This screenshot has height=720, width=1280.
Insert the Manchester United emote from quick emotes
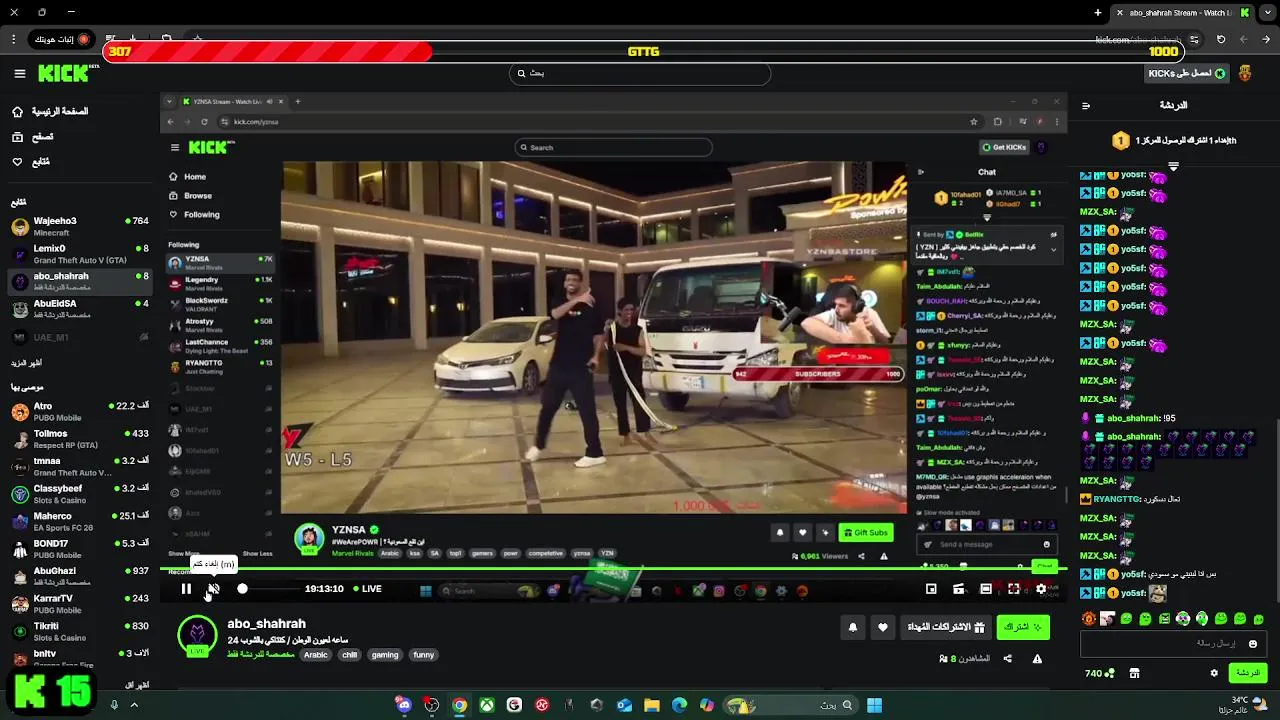click(1089, 619)
